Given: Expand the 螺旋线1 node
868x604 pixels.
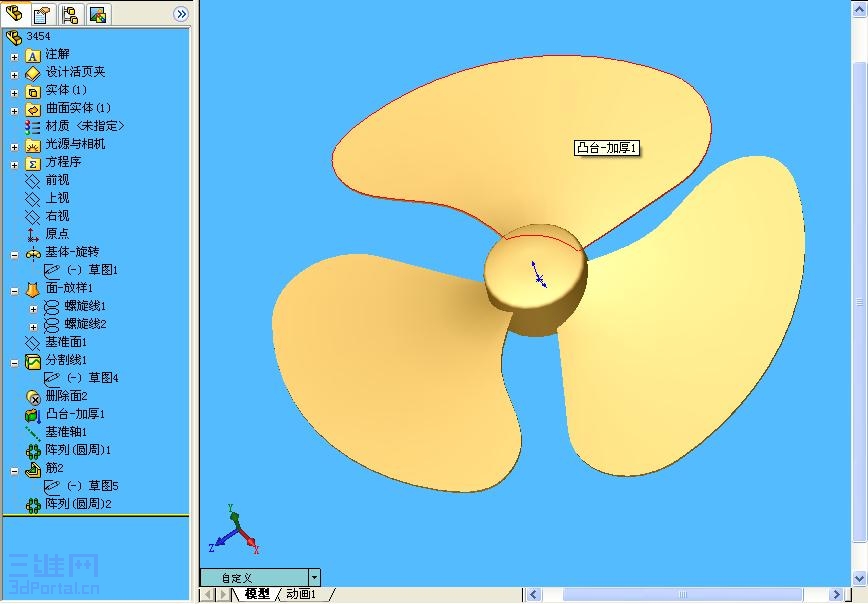Looking at the screenshot, I should coord(33,309).
